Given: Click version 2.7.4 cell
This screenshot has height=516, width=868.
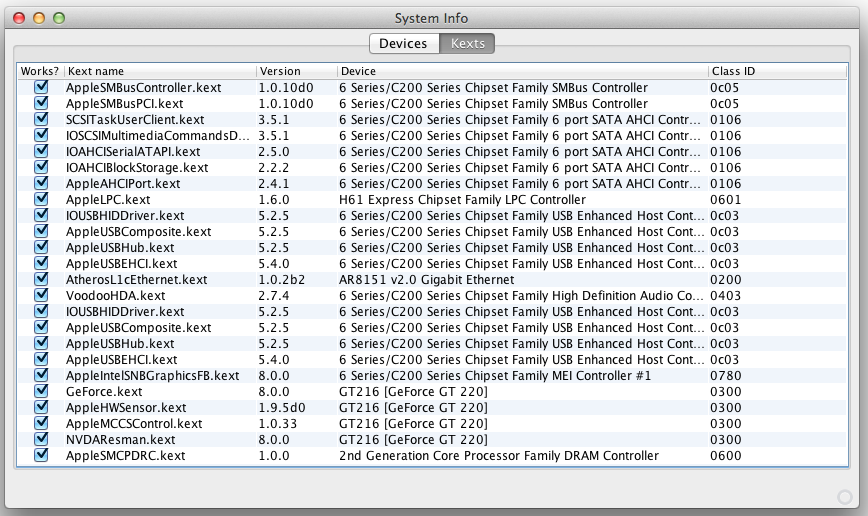Looking at the screenshot, I should [x=273, y=296].
